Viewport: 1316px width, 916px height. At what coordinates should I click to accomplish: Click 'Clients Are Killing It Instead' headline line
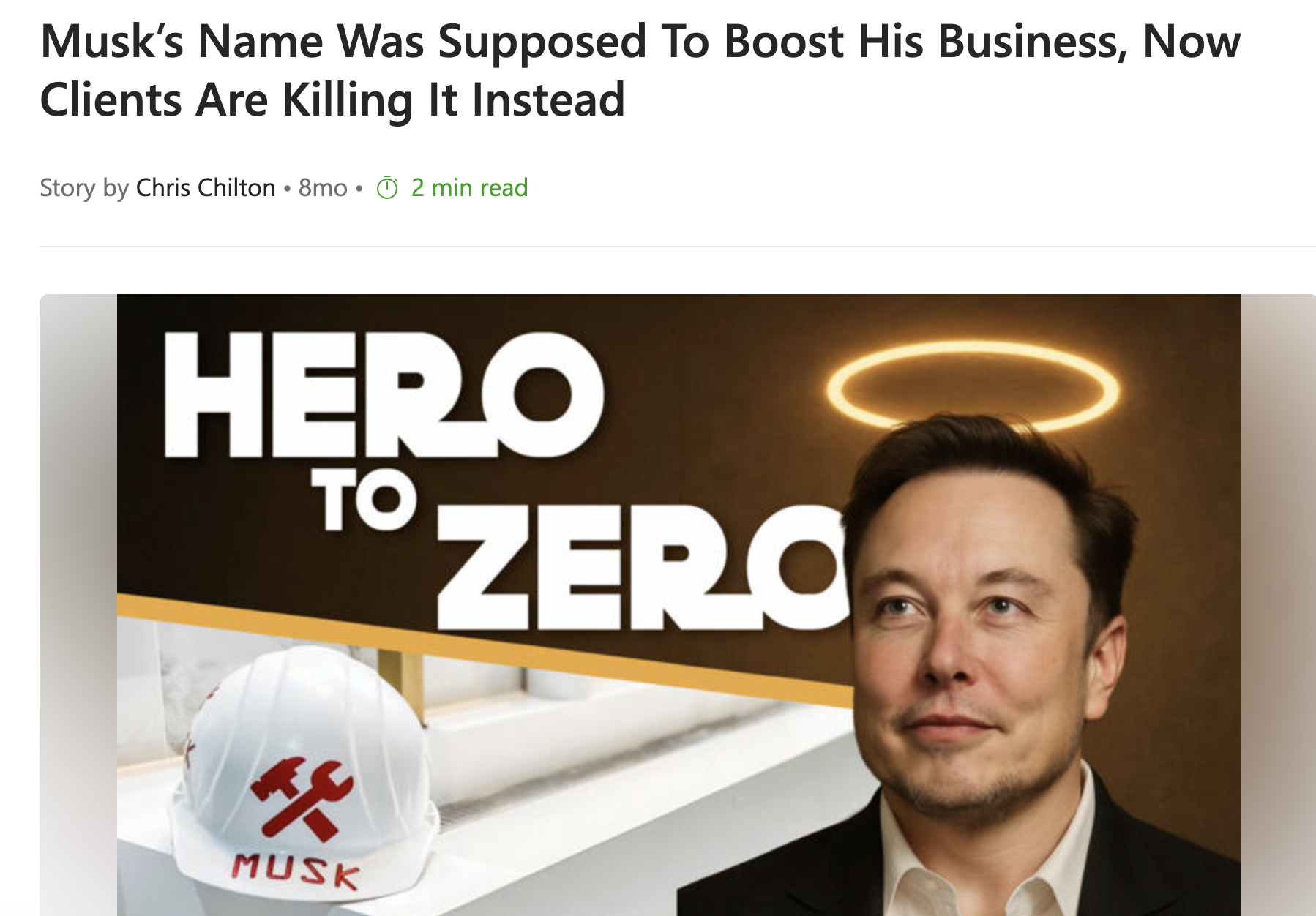[333, 100]
